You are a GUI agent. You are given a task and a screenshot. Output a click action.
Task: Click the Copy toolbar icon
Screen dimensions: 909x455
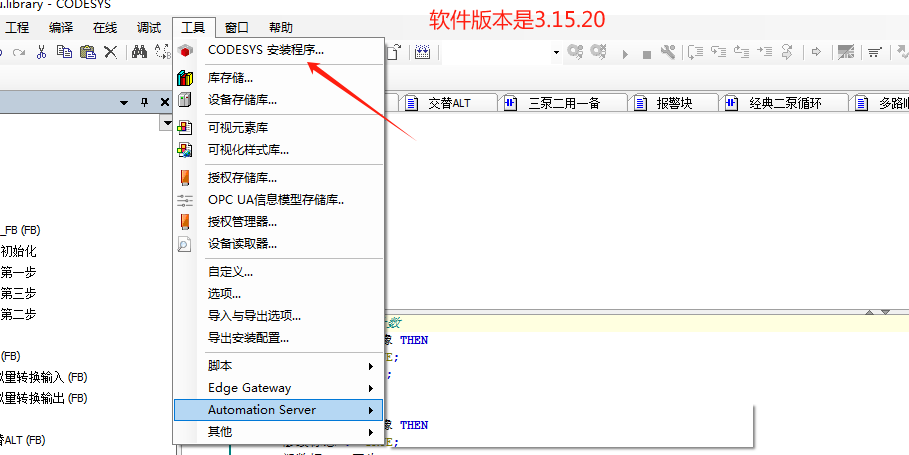pyautogui.click(x=64, y=52)
